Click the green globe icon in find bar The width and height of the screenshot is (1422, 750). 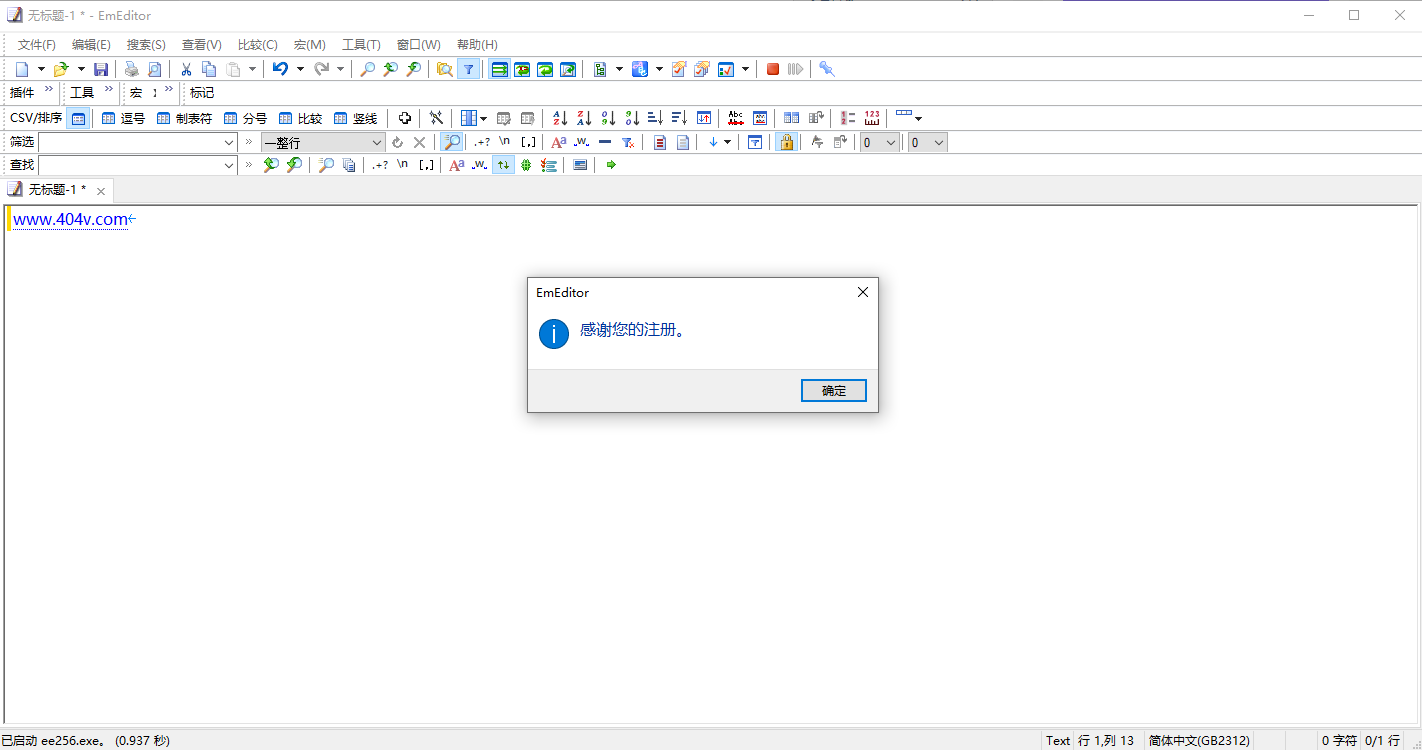coord(526,165)
